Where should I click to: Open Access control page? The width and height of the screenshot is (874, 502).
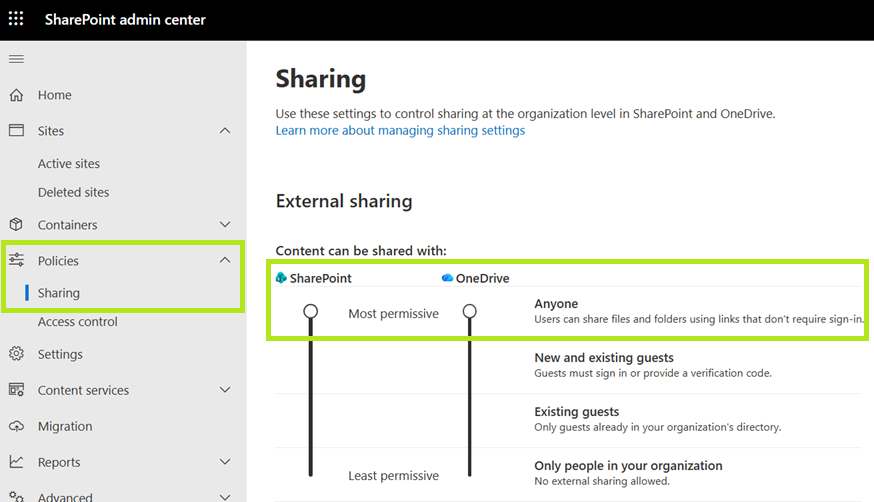[77, 322]
